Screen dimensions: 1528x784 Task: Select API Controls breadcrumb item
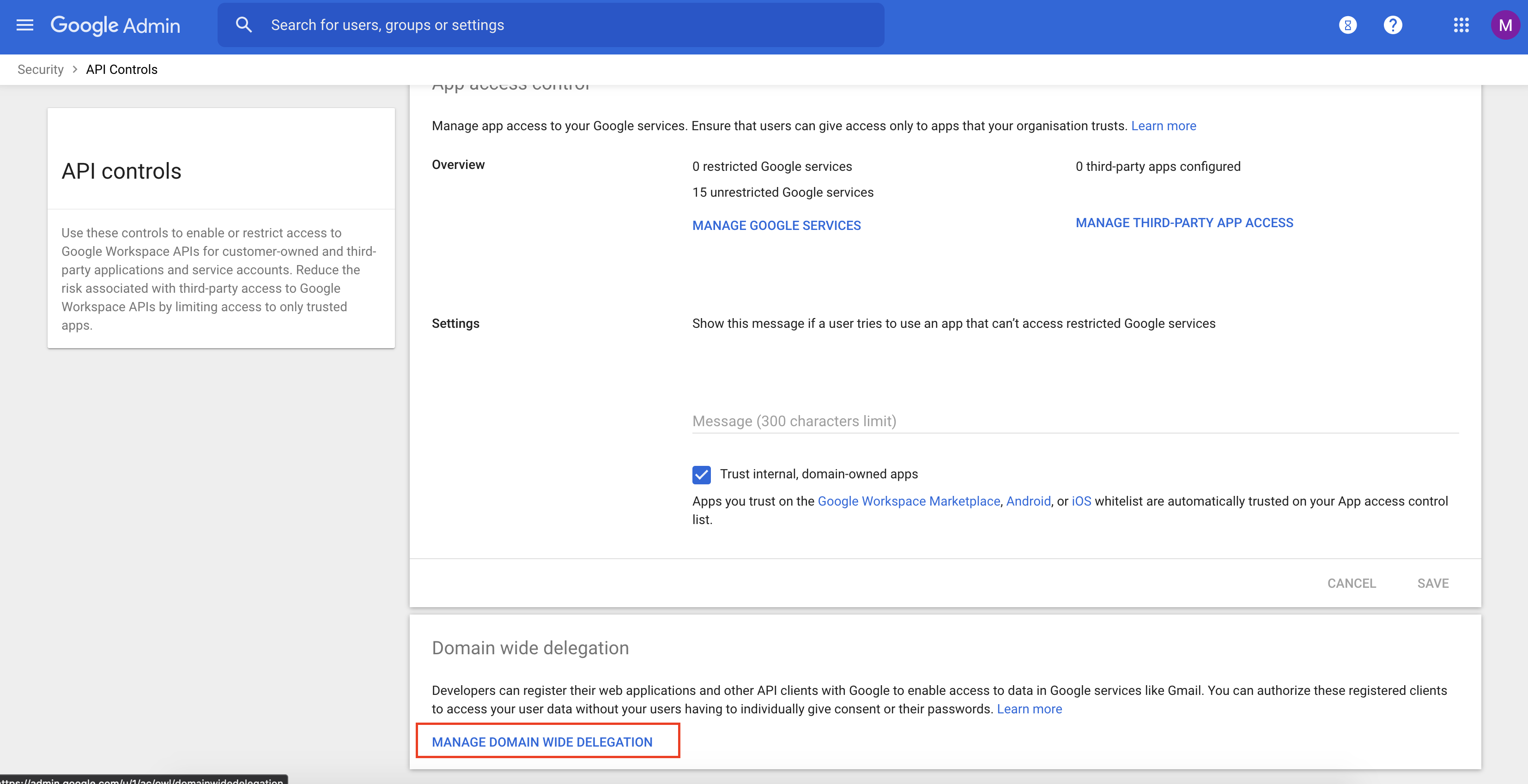pyautogui.click(x=121, y=69)
